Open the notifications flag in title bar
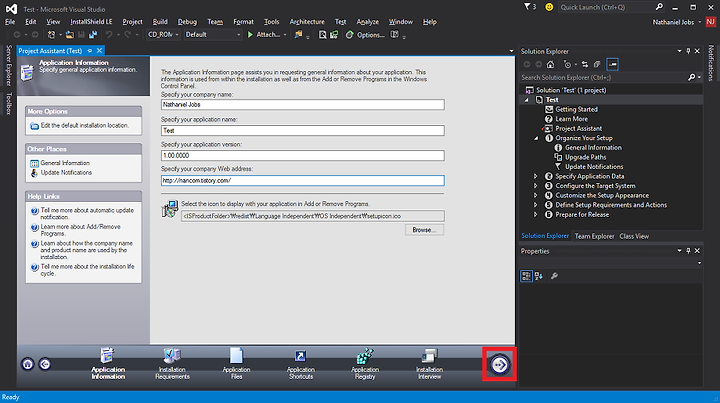 pyautogui.click(x=528, y=7)
